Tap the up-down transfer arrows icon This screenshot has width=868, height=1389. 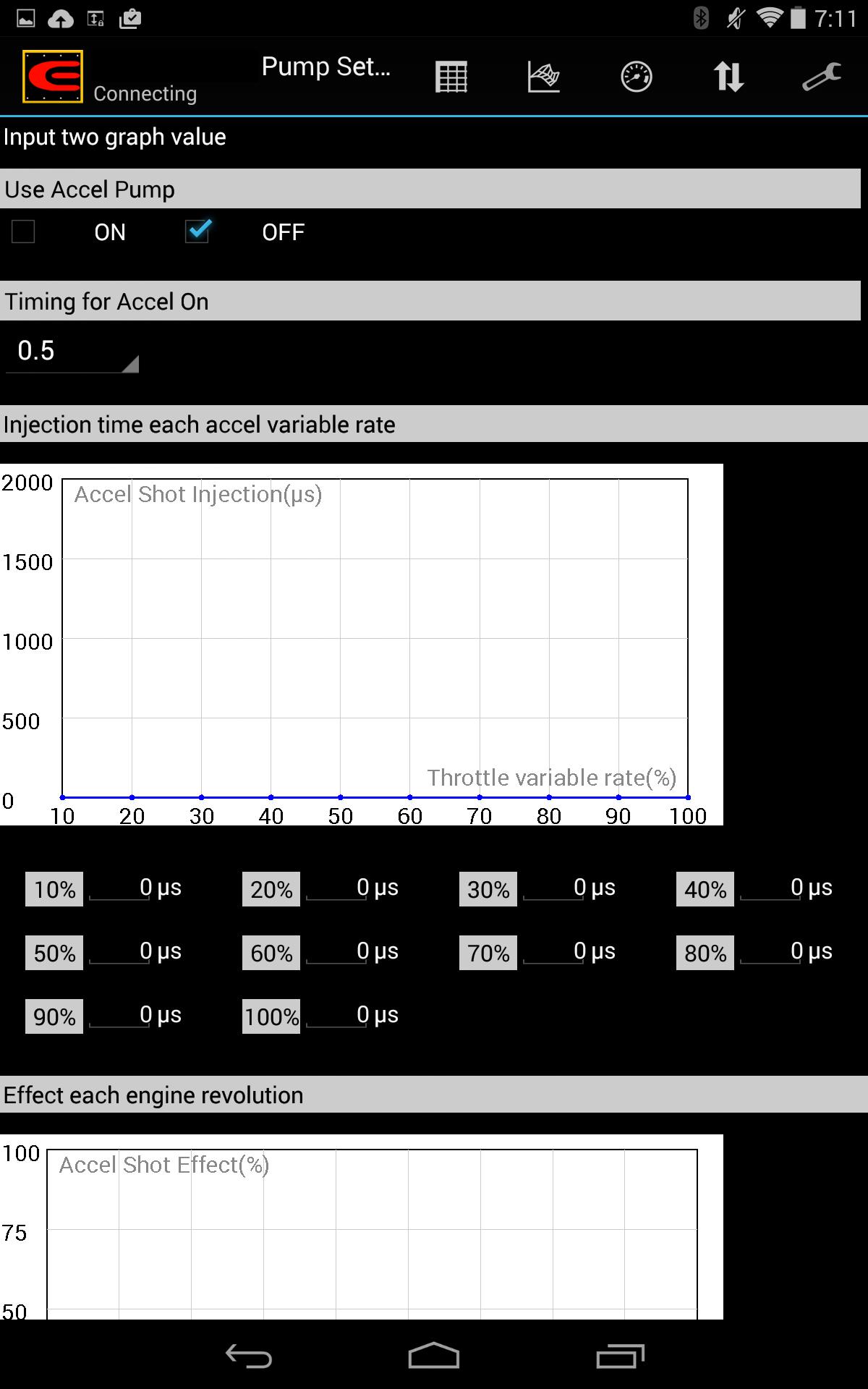pyautogui.click(x=729, y=77)
